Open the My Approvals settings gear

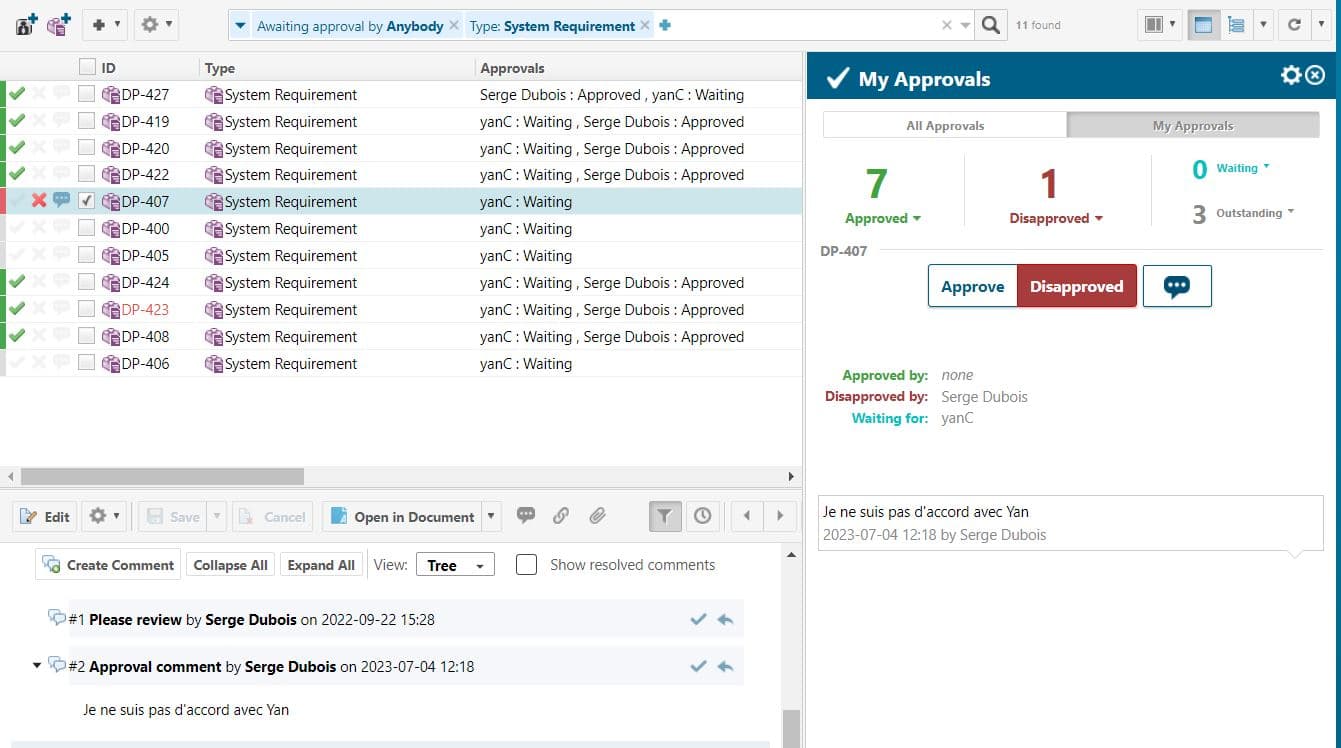pos(1291,76)
